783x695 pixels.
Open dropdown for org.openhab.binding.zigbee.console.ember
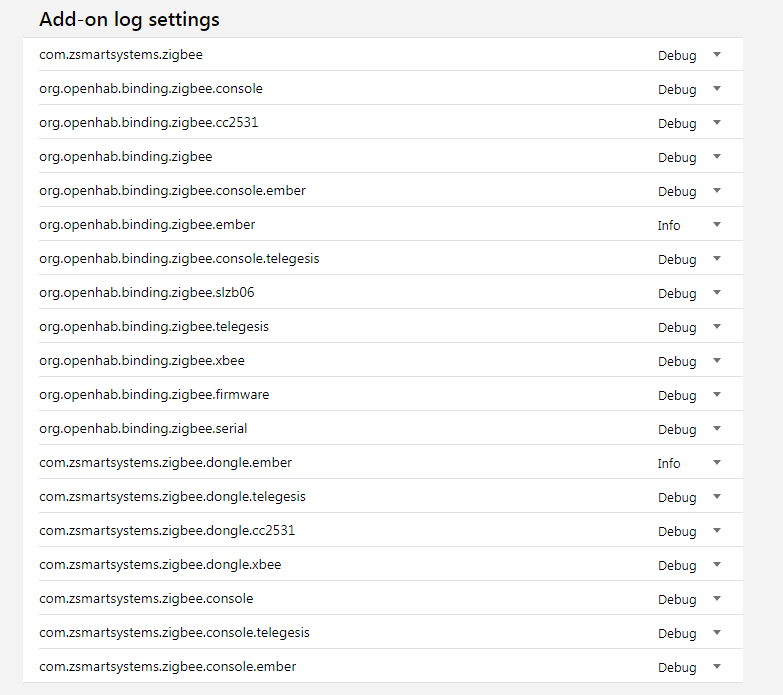tap(689, 191)
